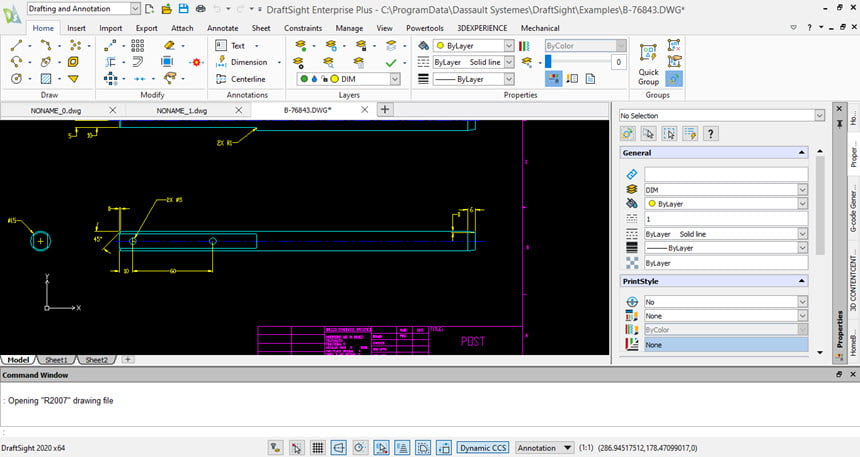860x457 pixels.
Task: Toggle the Quick Input status icon
Action: (444, 448)
